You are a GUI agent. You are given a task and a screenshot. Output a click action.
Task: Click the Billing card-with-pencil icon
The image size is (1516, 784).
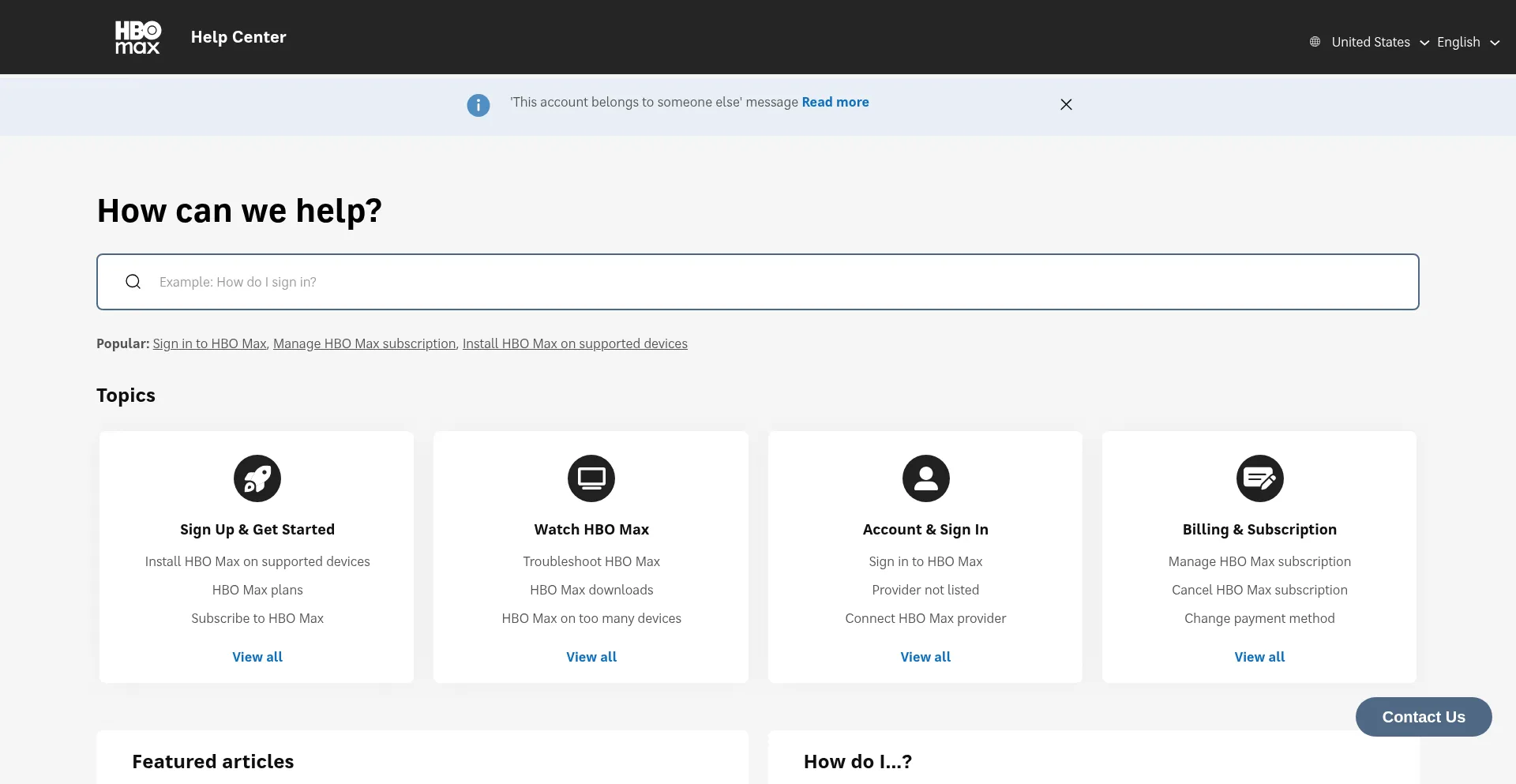pos(1259,478)
